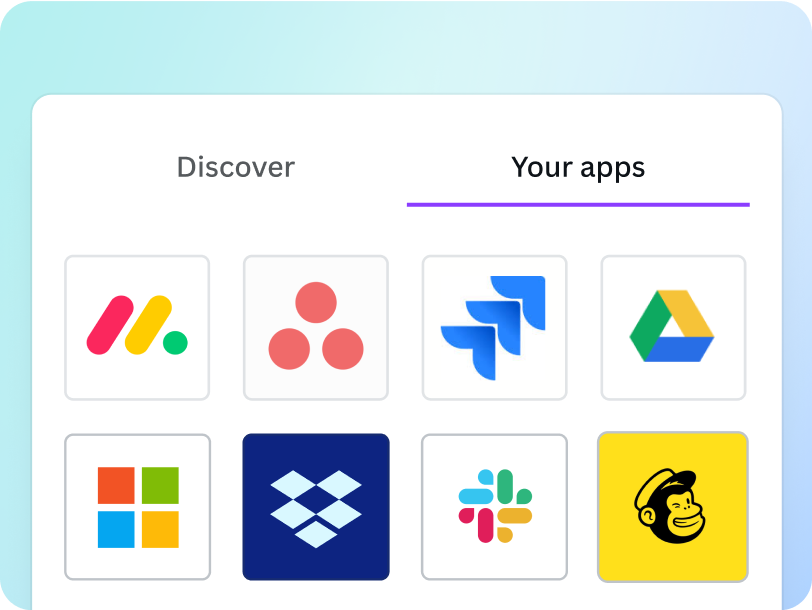The height and width of the screenshot is (610, 812).
Task: Select the Your apps tab
Action: [578, 168]
